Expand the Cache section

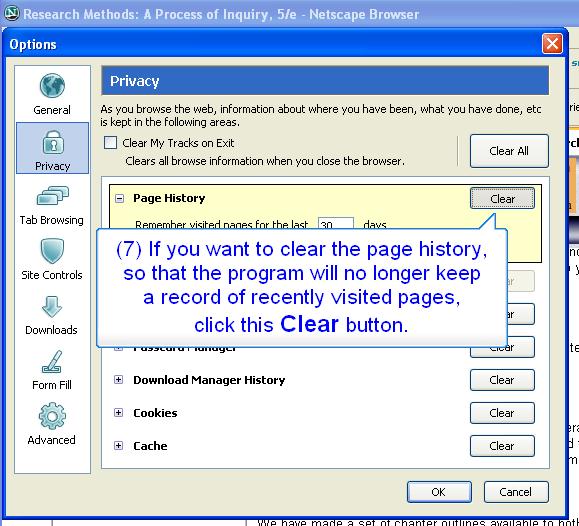coord(118,445)
